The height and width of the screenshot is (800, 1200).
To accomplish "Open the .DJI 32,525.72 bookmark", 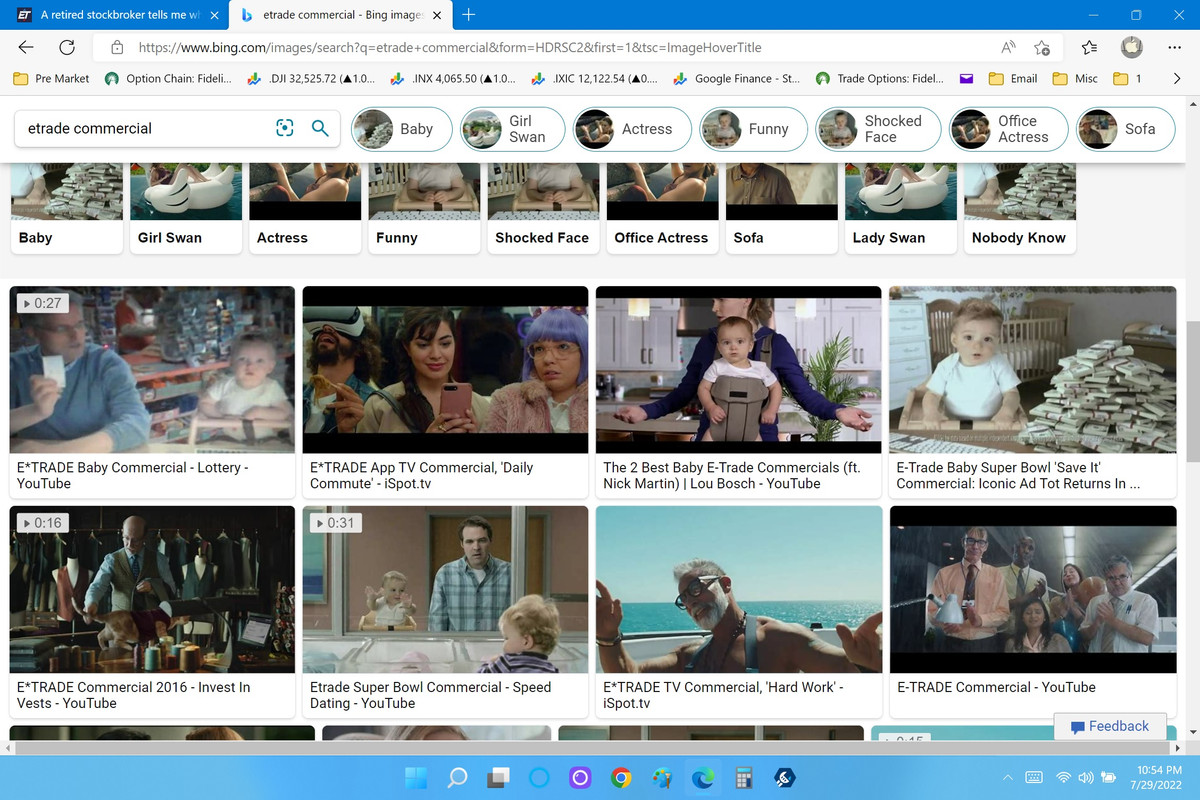I will pos(311,78).
